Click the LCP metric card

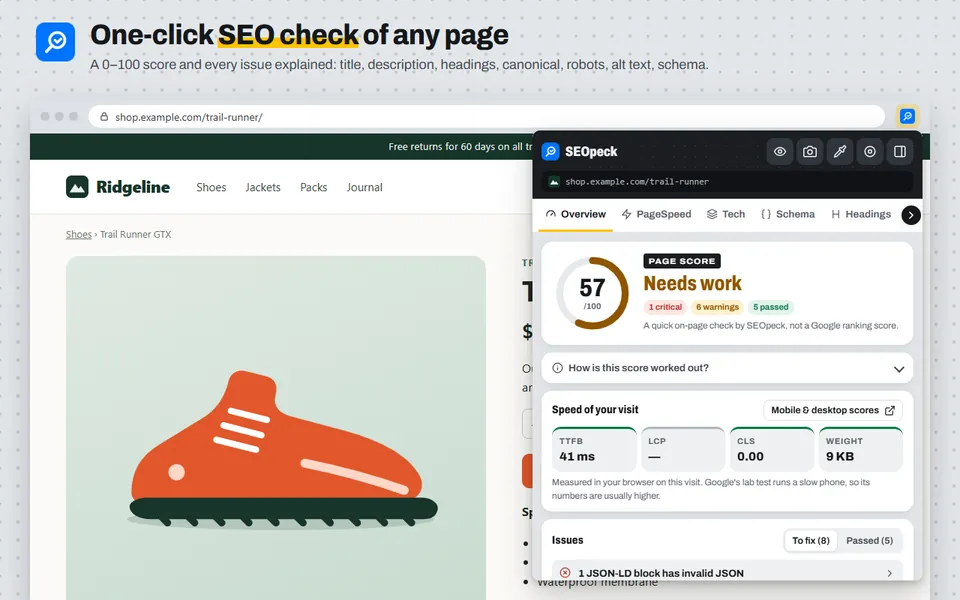(683, 449)
